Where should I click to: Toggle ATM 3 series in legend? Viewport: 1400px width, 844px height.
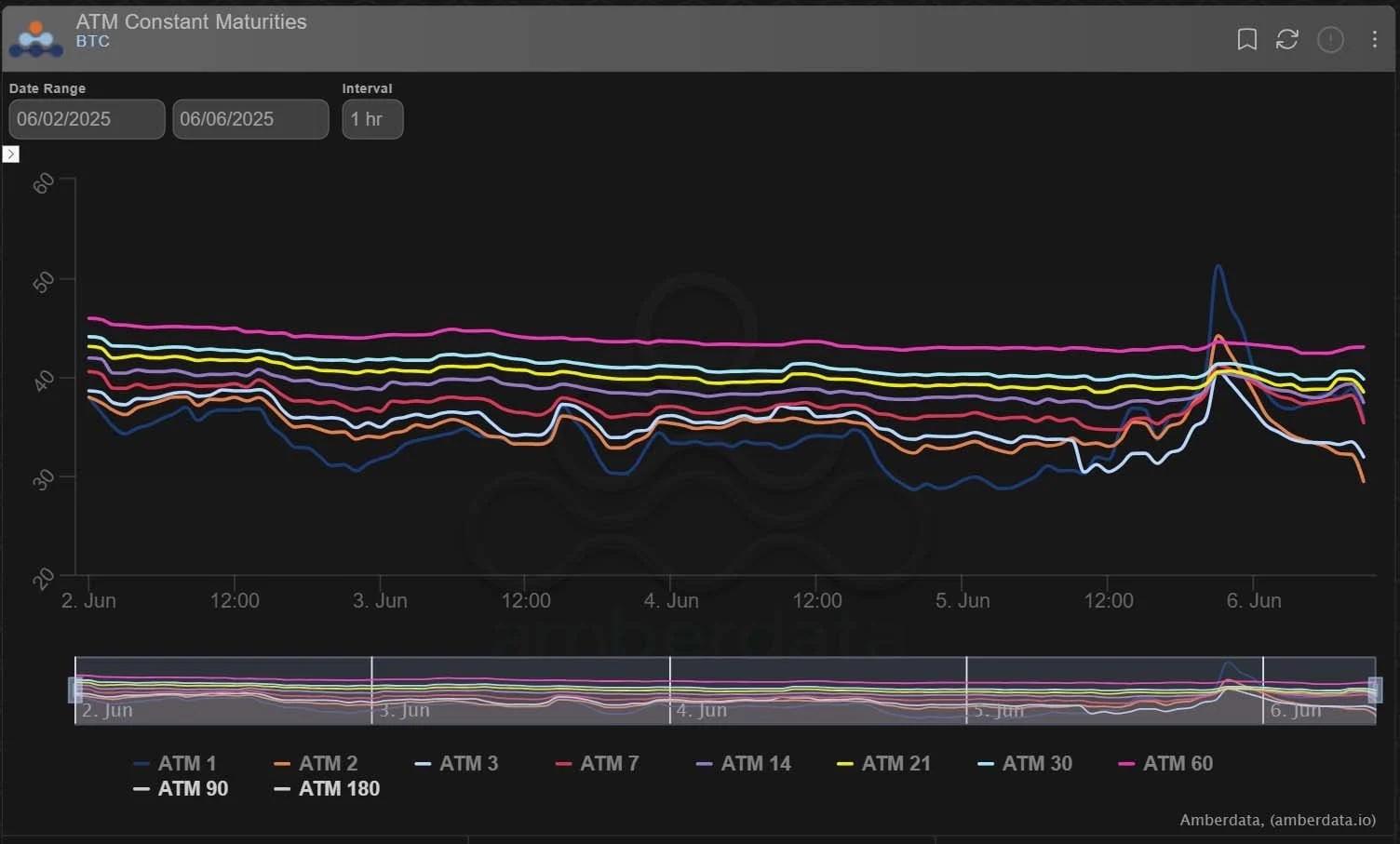point(456,763)
